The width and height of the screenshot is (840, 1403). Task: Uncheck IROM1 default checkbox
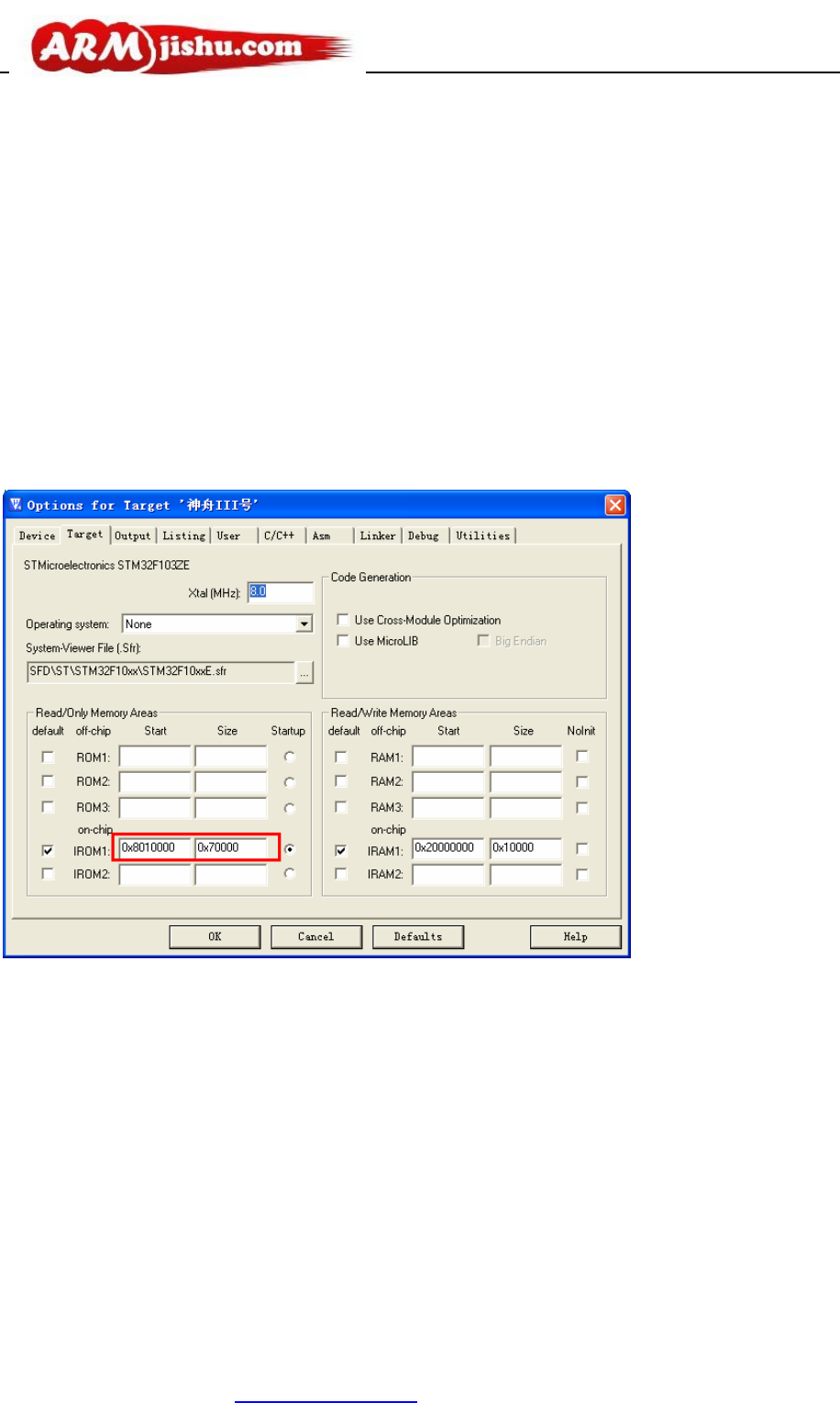[x=49, y=851]
